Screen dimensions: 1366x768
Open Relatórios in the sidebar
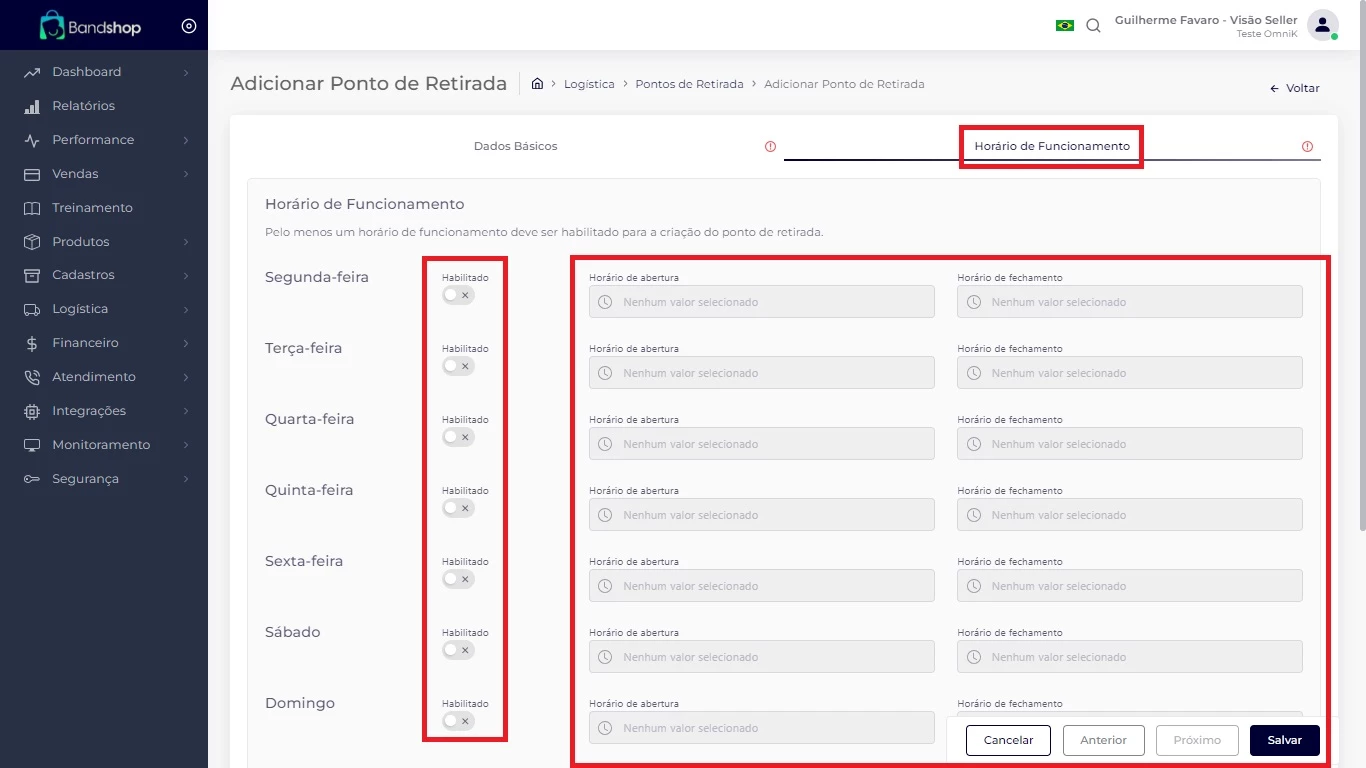point(83,106)
